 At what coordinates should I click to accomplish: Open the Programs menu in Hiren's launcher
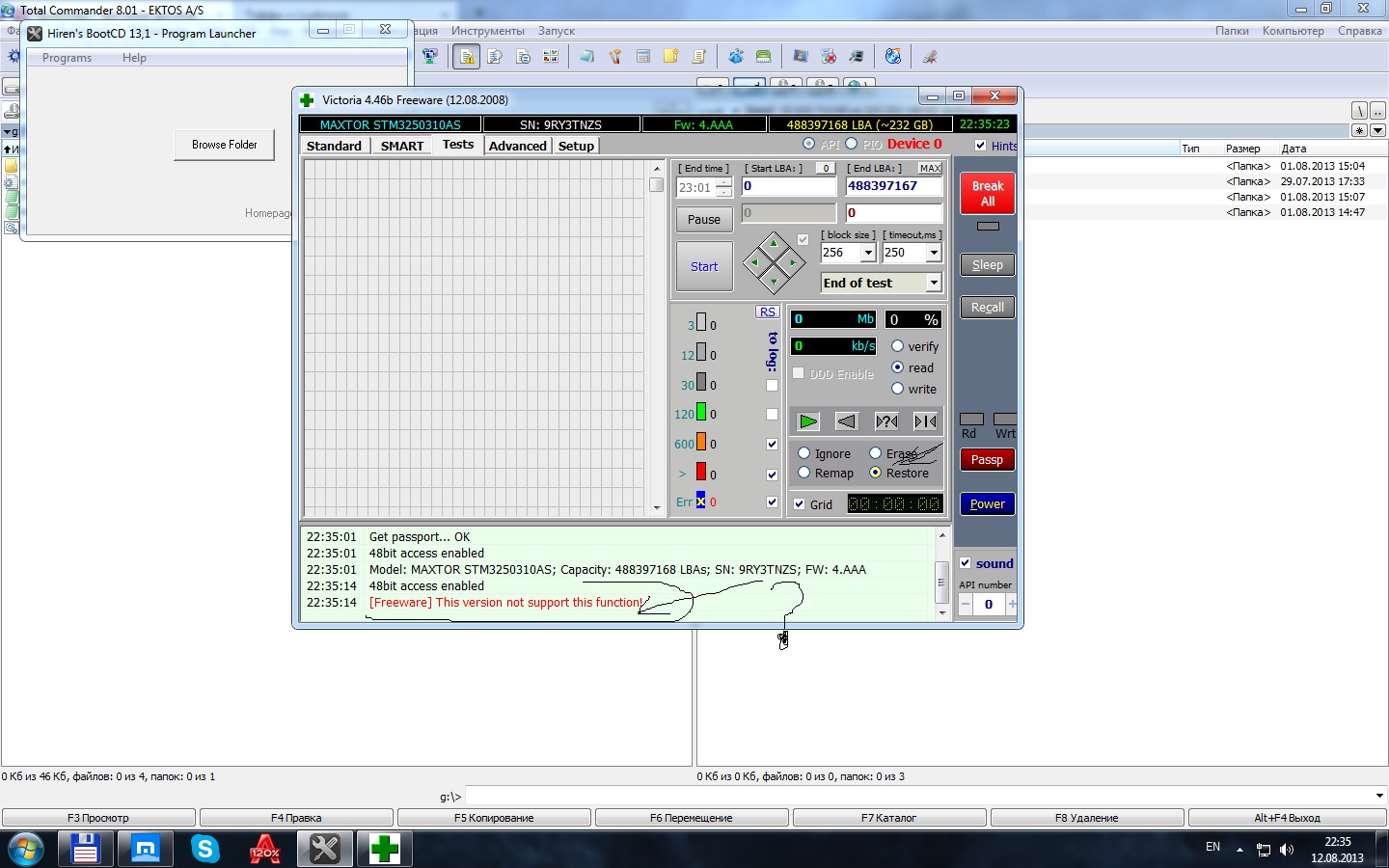[x=67, y=58]
